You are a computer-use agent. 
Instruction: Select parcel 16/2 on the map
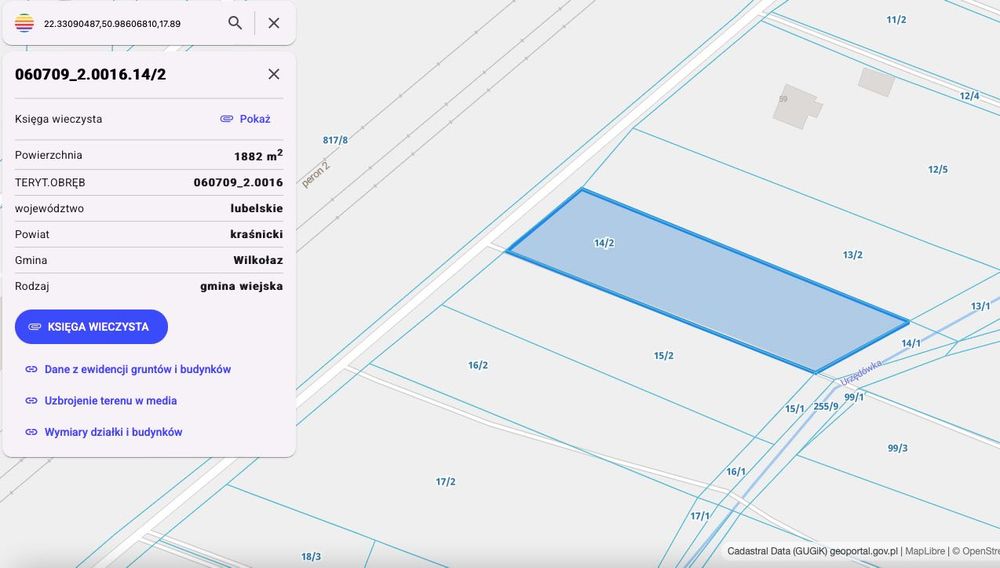pos(478,365)
